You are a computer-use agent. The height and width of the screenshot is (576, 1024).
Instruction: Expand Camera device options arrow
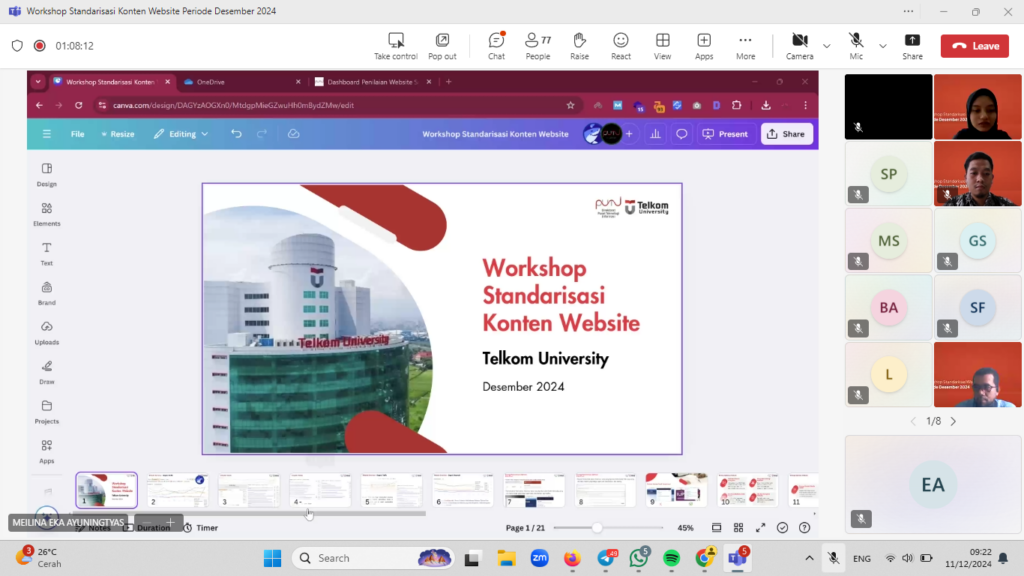827,46
